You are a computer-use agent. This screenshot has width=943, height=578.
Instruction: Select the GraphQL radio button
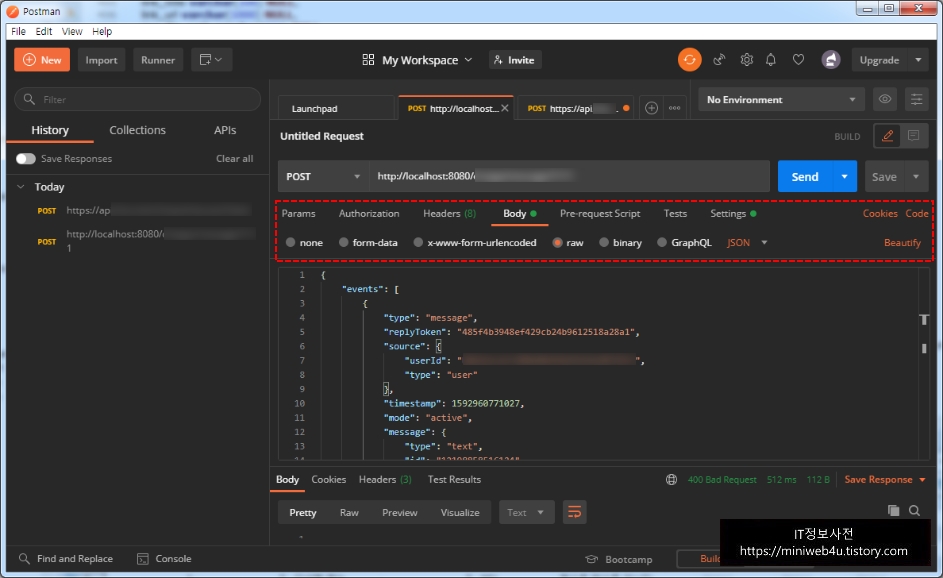pos(662,242)
